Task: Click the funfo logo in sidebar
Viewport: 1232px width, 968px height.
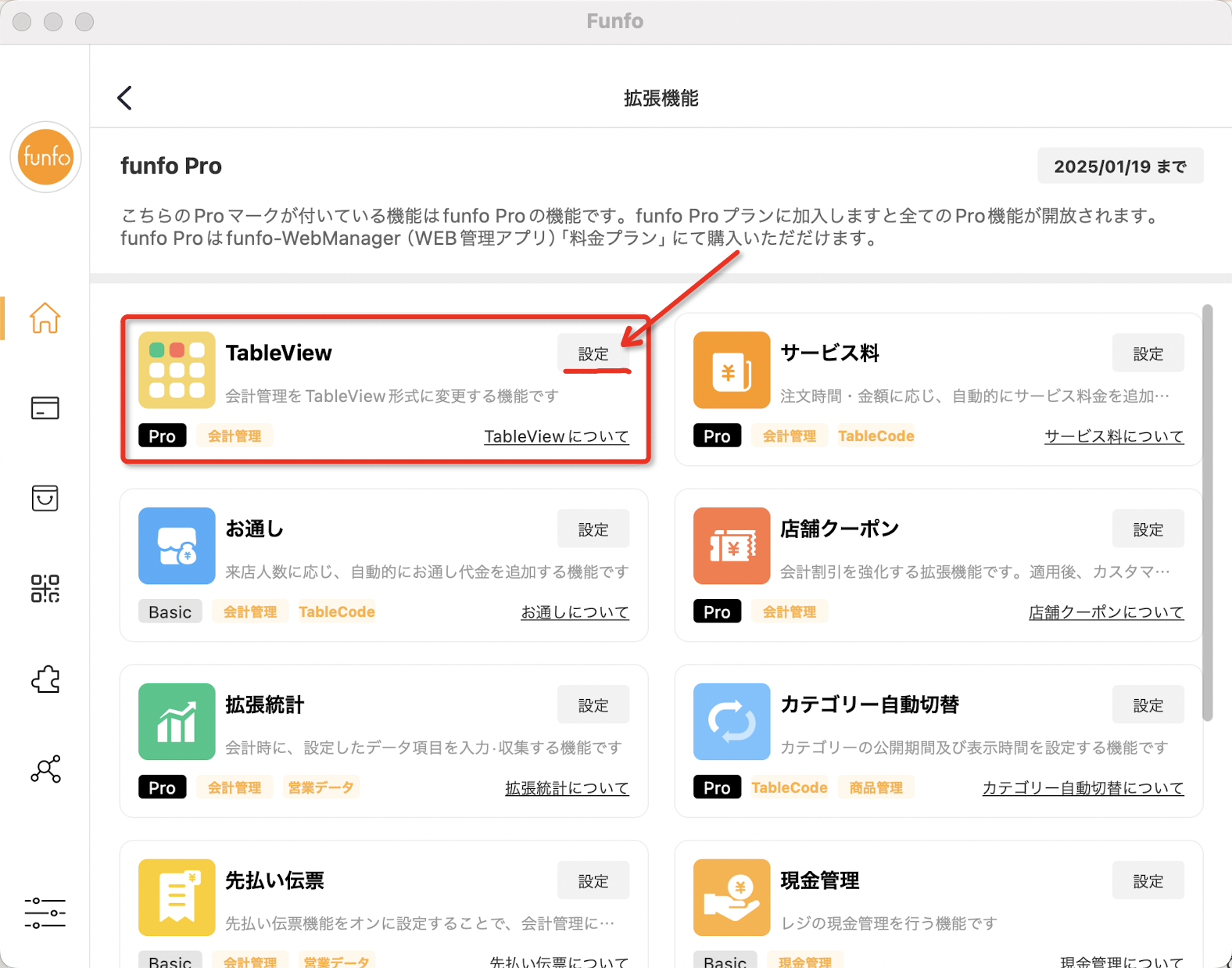Action: 46,157
